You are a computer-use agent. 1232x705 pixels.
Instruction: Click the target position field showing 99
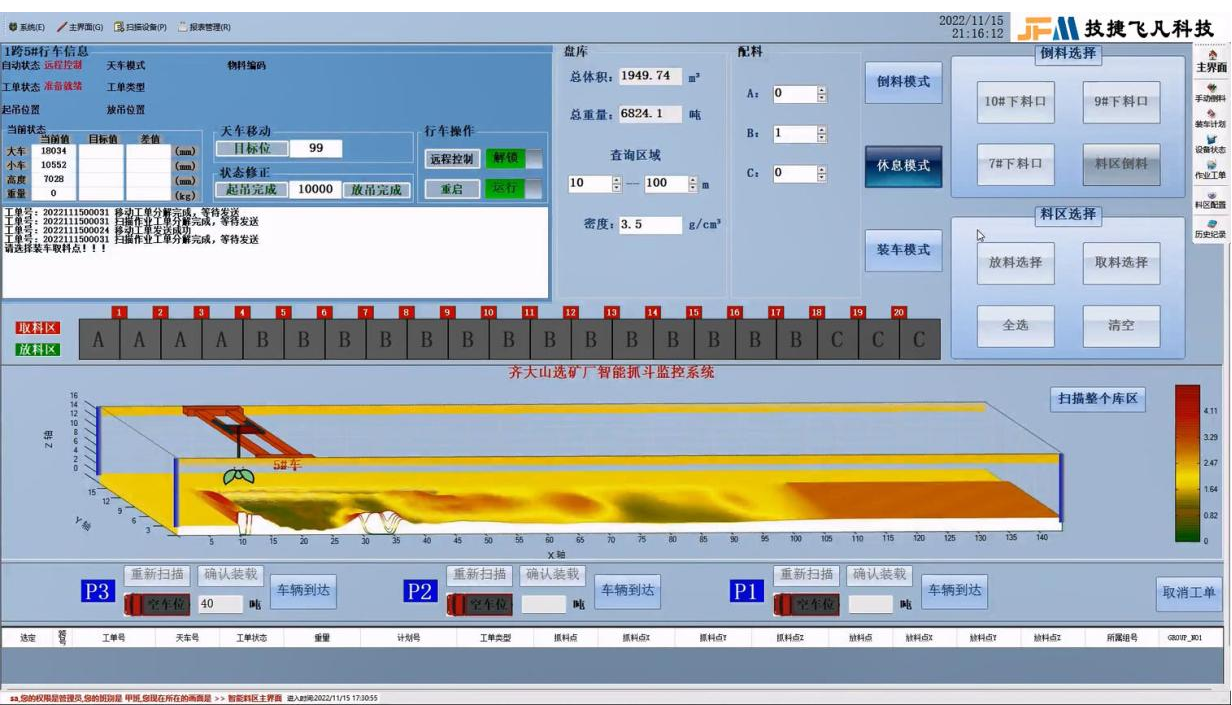tap(316, 148)
